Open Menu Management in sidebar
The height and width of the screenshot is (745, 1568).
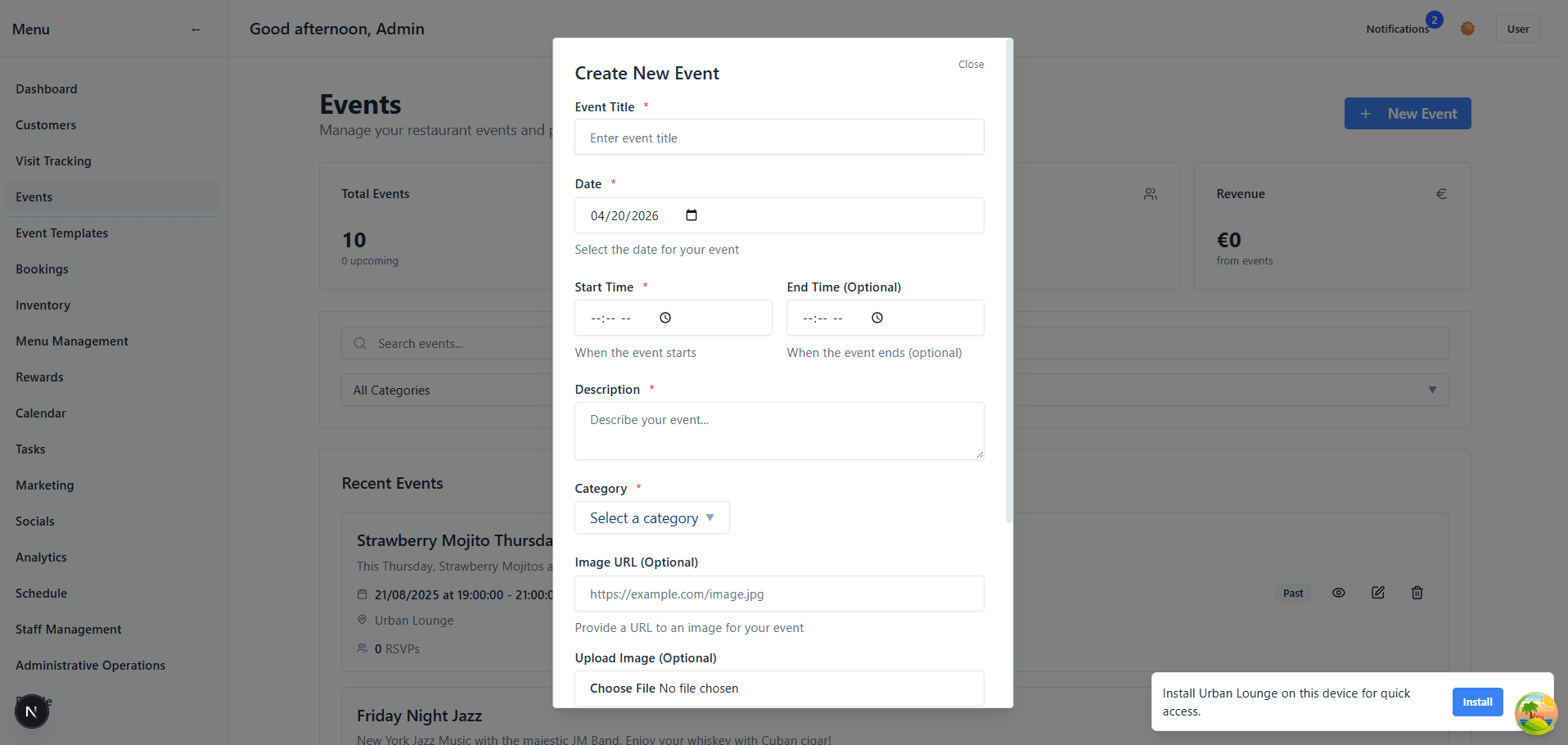pyautogui.click(x=72, y=341)
